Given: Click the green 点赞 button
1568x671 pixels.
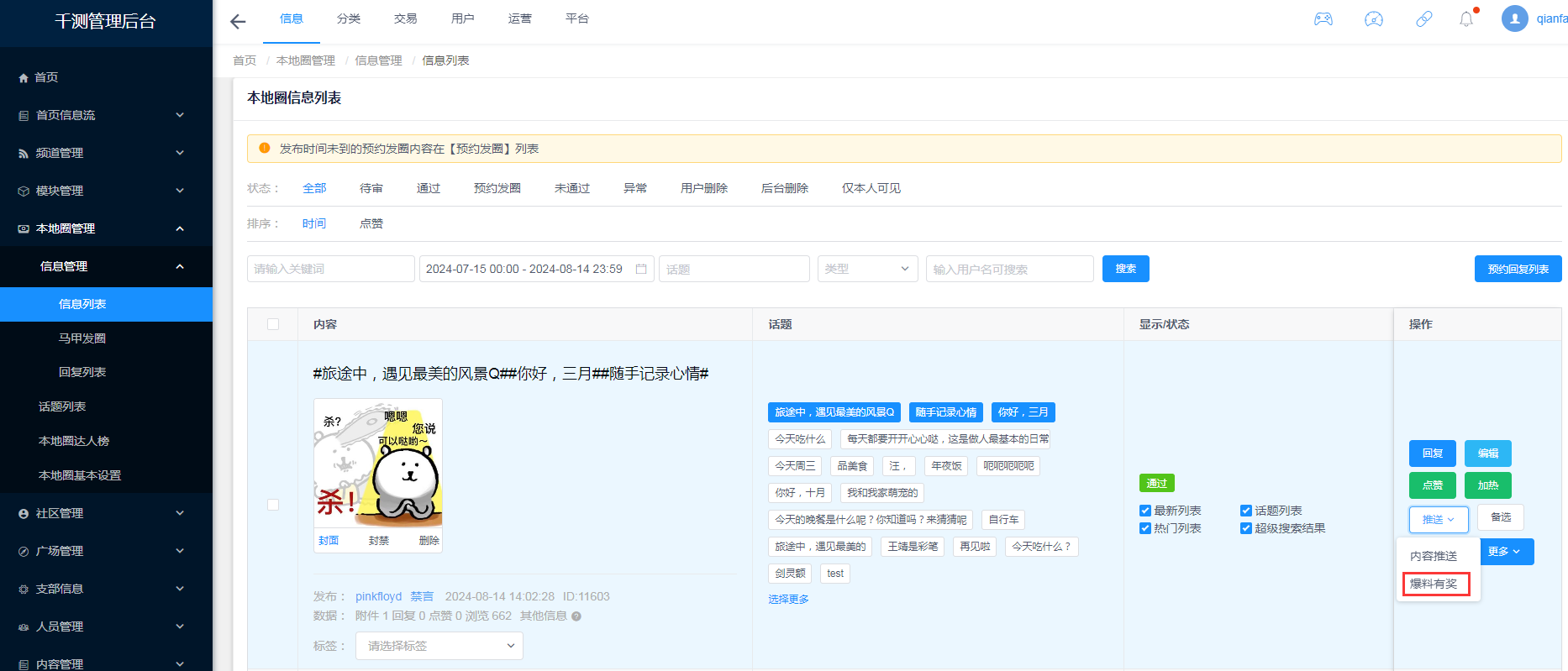Looking at the screenshot, I should pyautogui.click(x=1433, y=485).
